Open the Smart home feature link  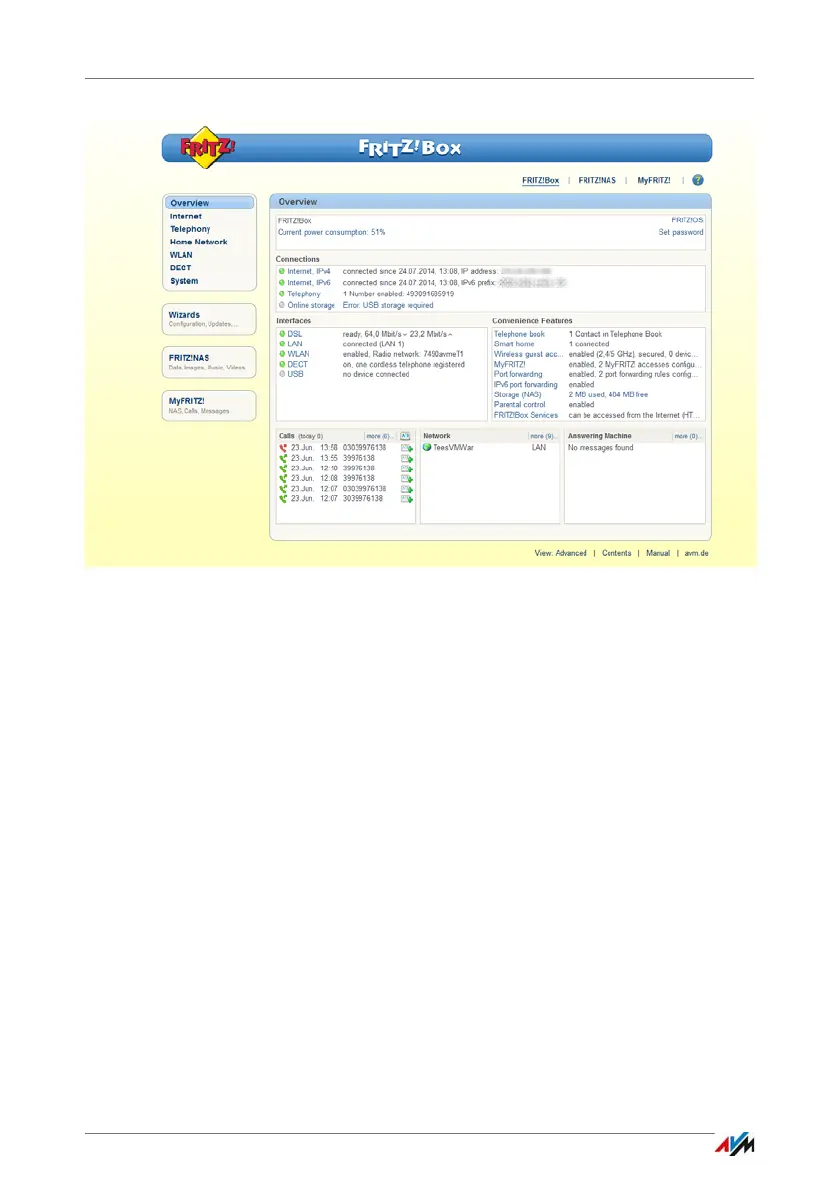pyautogui.click(x=514, y=344)
